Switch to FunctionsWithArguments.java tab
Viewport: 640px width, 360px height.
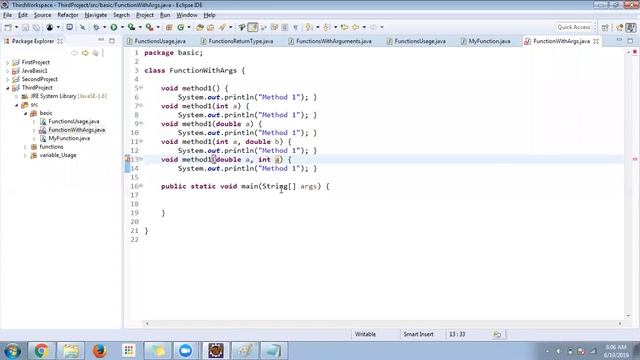click(x=333, y=41)
